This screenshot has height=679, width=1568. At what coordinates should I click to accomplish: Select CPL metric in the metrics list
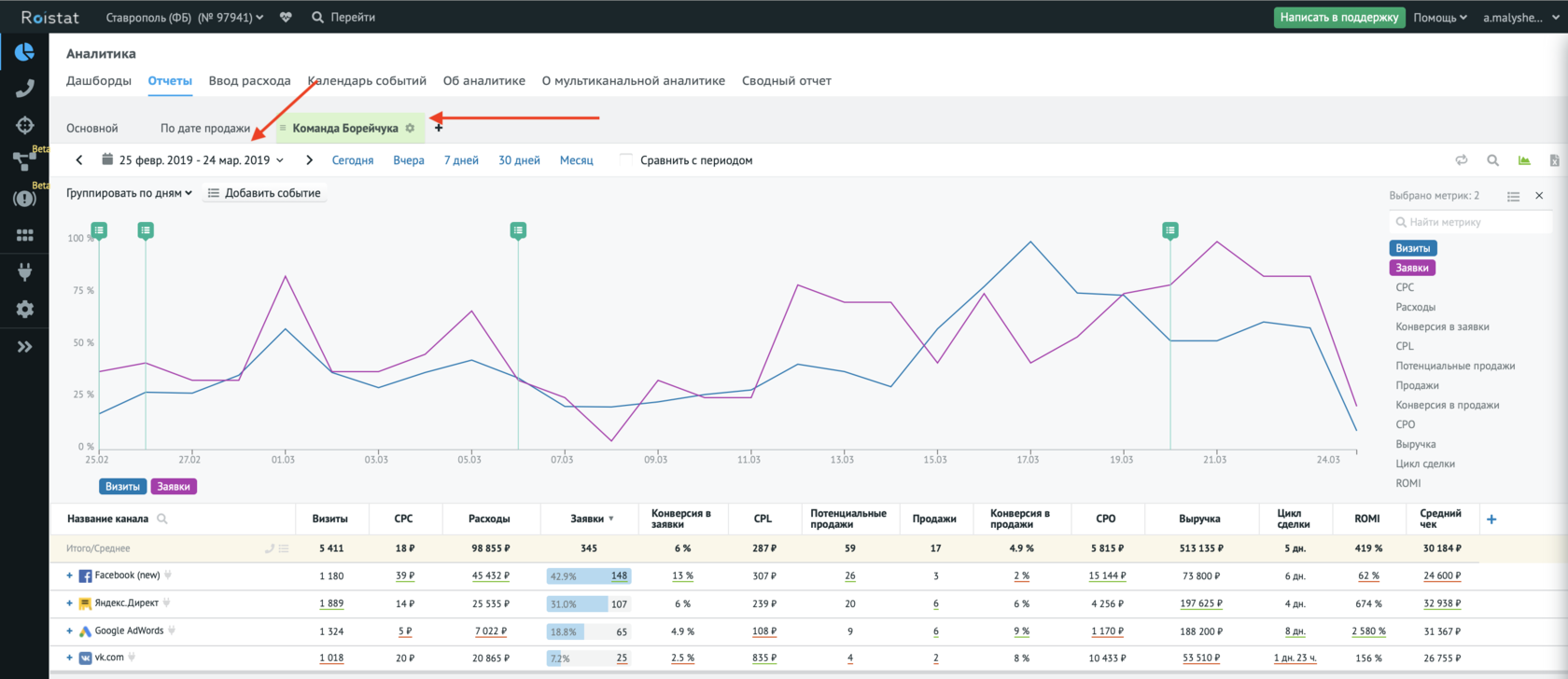pyautogui.click(x=1405, y=346)
